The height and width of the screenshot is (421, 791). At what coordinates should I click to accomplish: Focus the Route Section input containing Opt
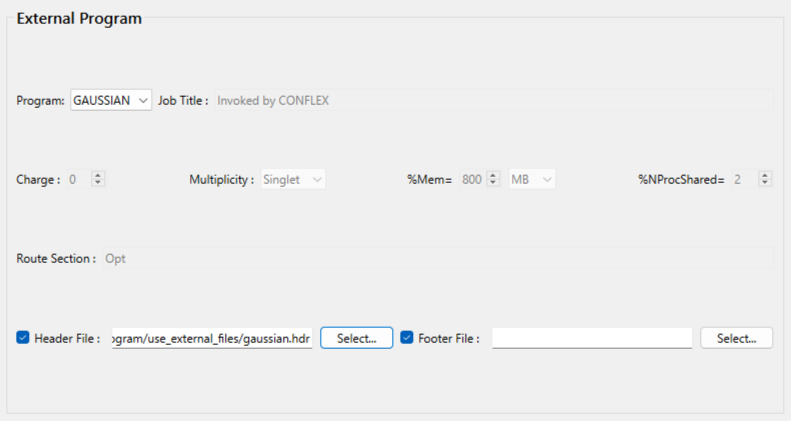(x=437, y=258)
